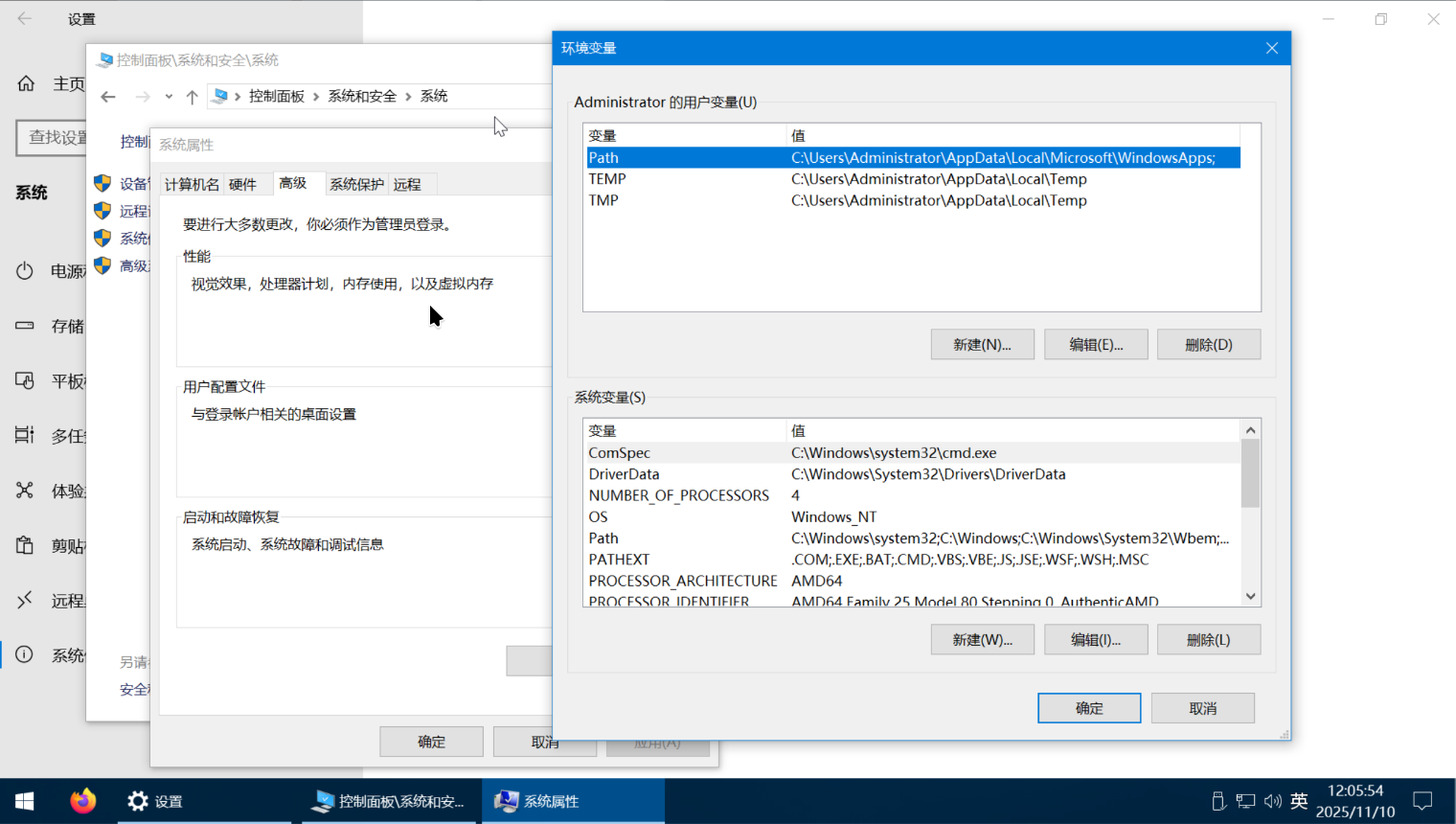Viewport: 1456px width, 824px height.
Task: Expand breadcrumb chevron after 控制面板
Action: point(316,97)
